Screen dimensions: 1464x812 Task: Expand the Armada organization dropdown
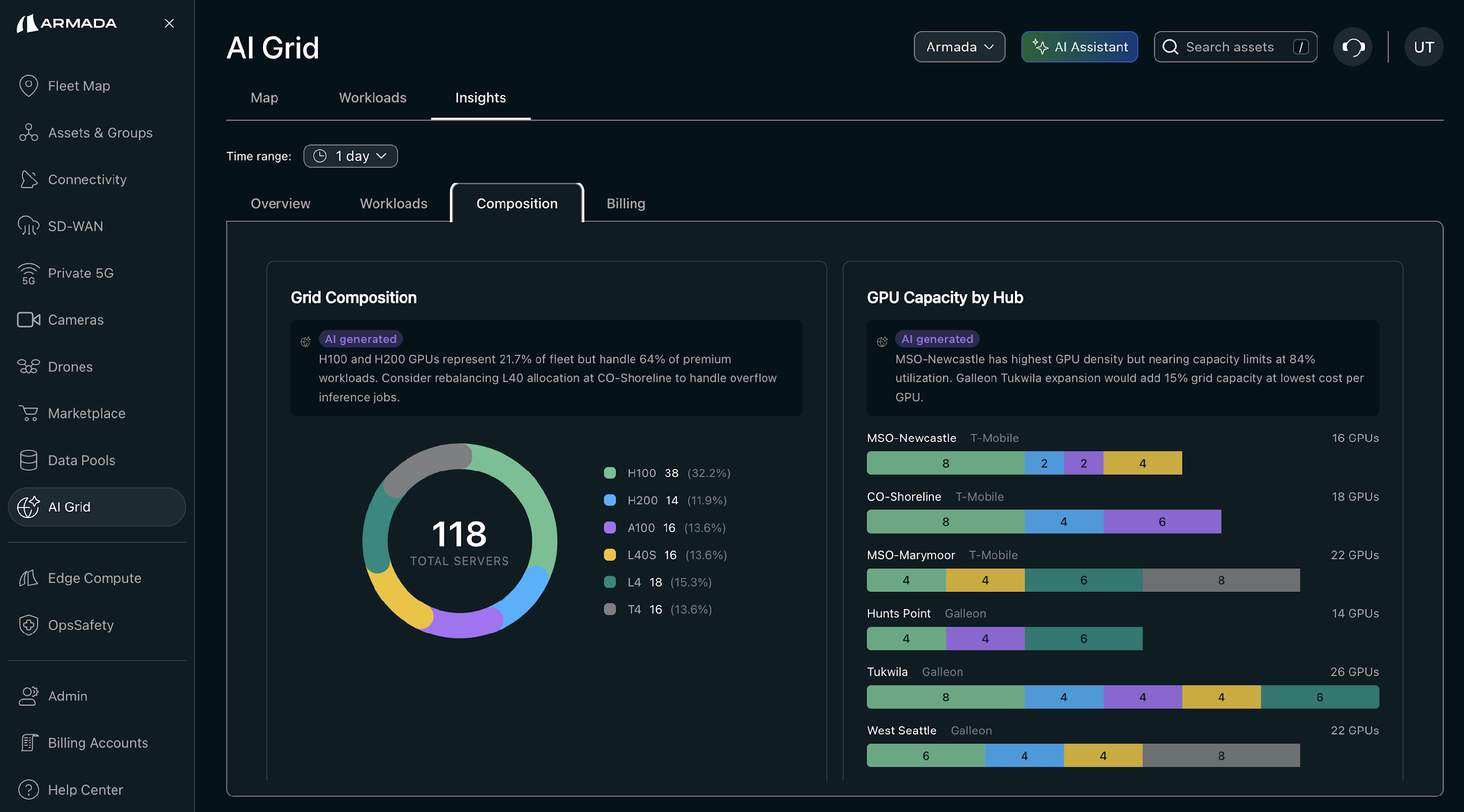point(959,47)
